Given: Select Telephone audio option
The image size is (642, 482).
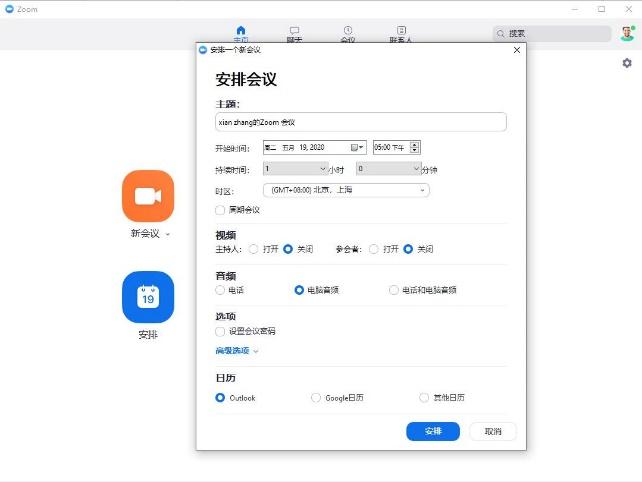Looking at the screenshot, I should click(x=220, y=290).
